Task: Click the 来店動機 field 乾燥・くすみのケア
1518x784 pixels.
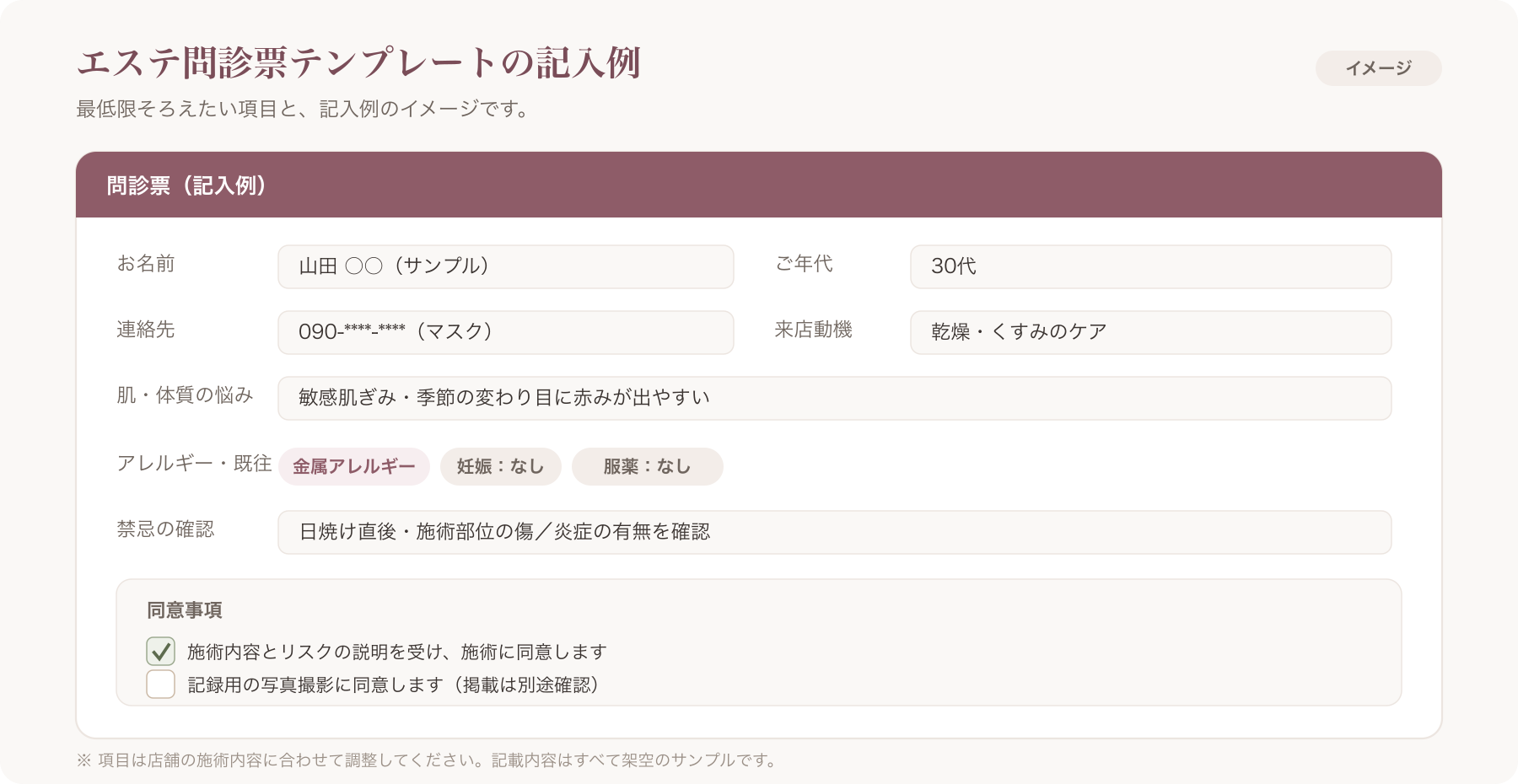Action: (x=1151, y=332)
